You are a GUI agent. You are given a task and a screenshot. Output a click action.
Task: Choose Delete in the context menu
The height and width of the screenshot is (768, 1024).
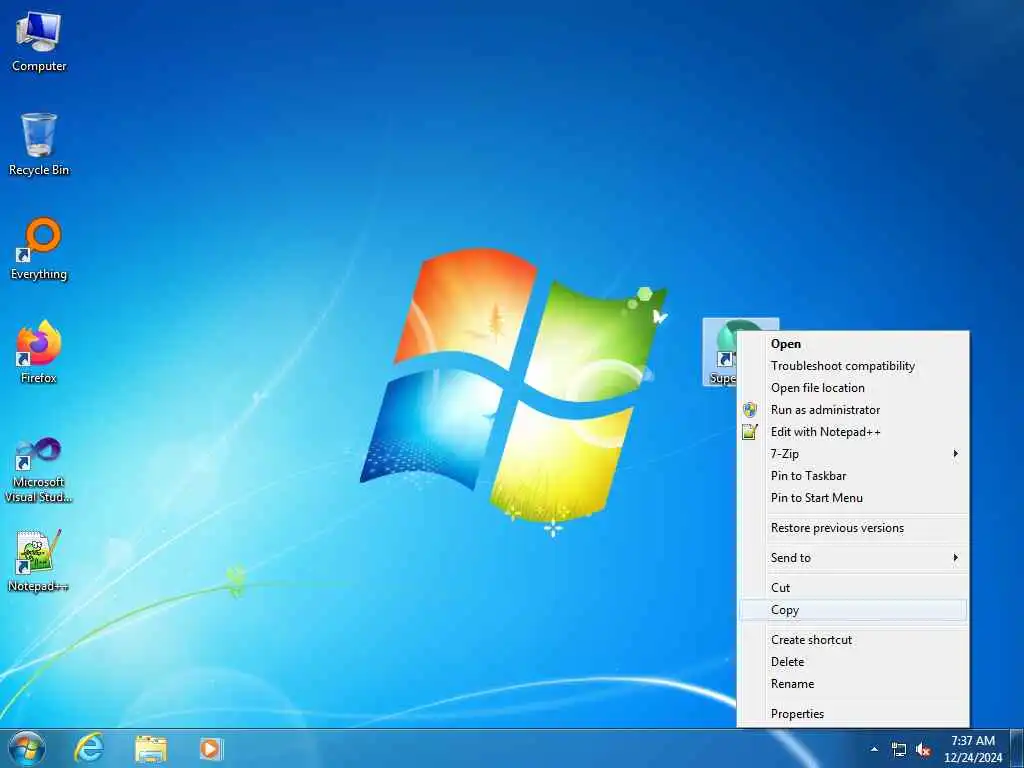point(853,662)
